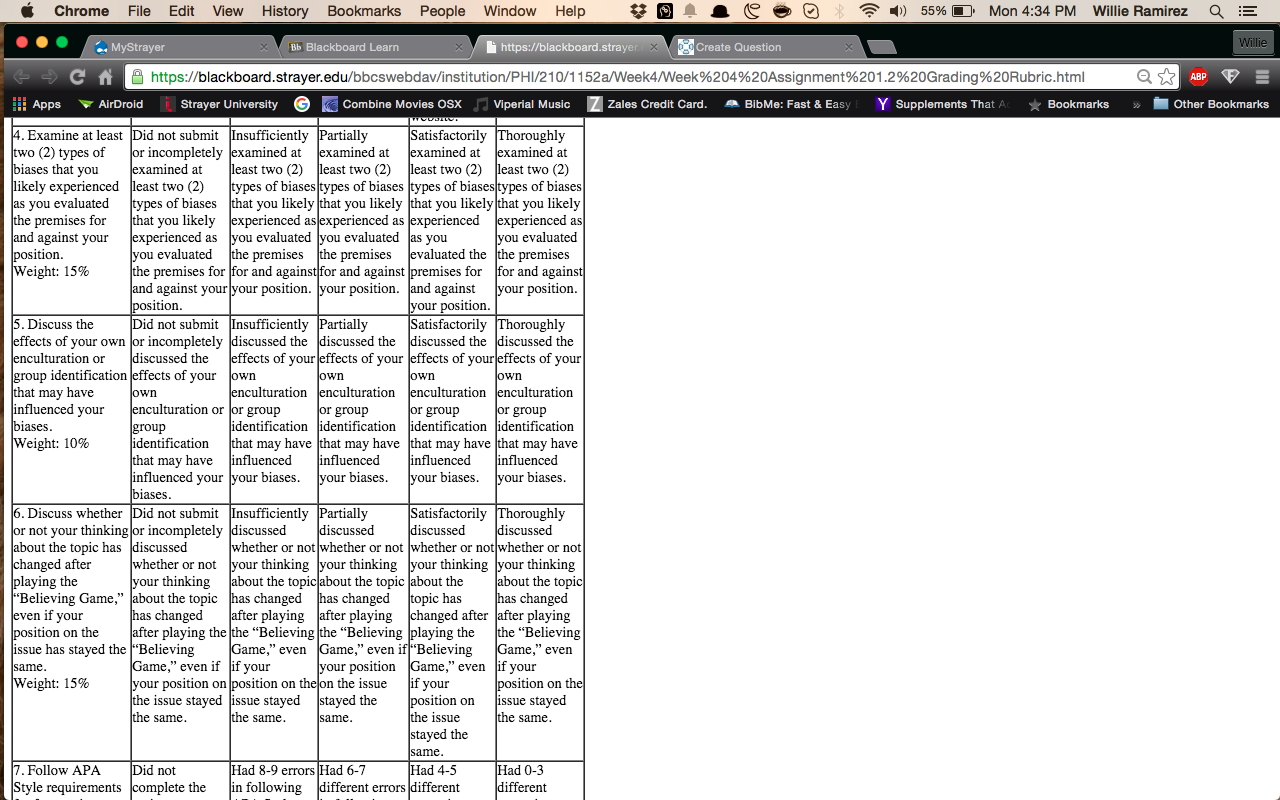Open the Notification Center list icon
This screenshot has width=1280, height=800.
point(1247,11)
